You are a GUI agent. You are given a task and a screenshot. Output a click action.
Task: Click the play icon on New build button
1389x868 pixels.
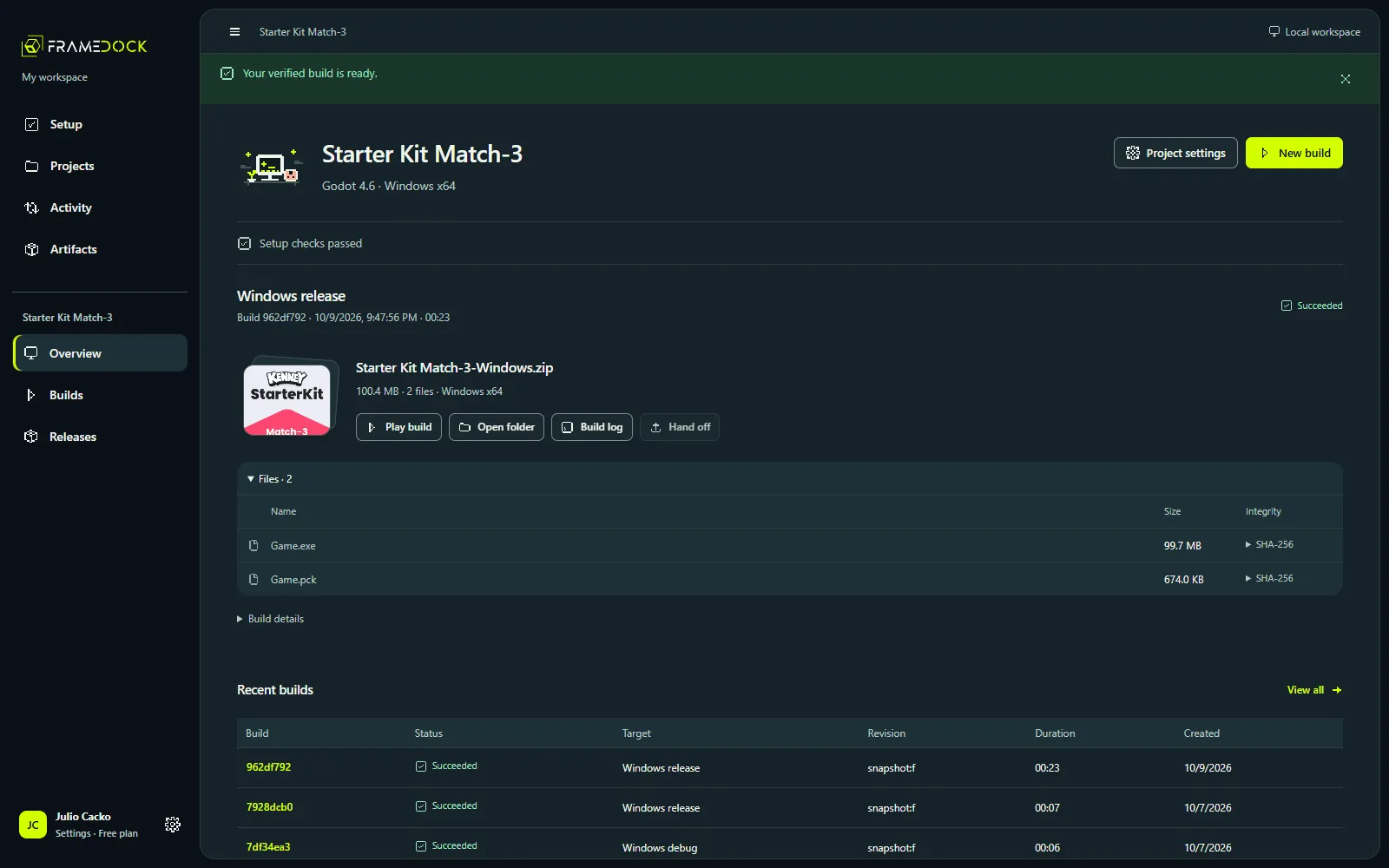[1265, 153]
